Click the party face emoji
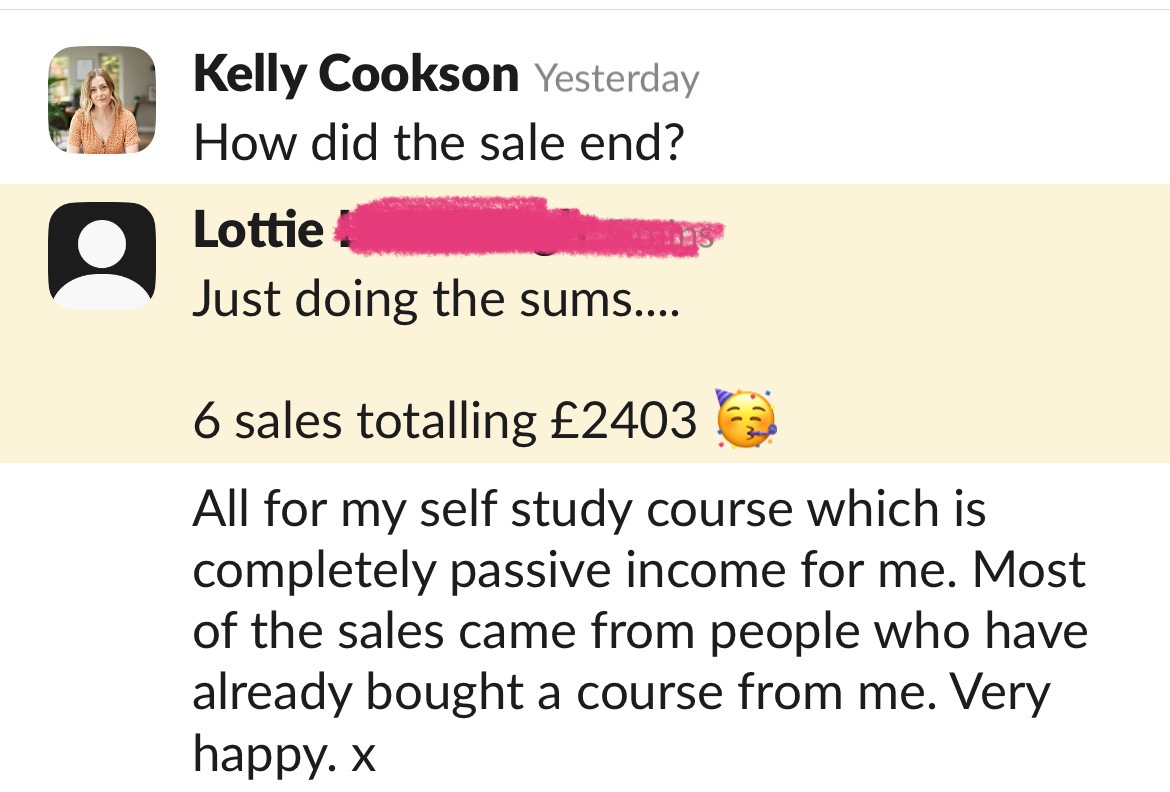This screenshot has width=1170, height=792. [745, 419]
